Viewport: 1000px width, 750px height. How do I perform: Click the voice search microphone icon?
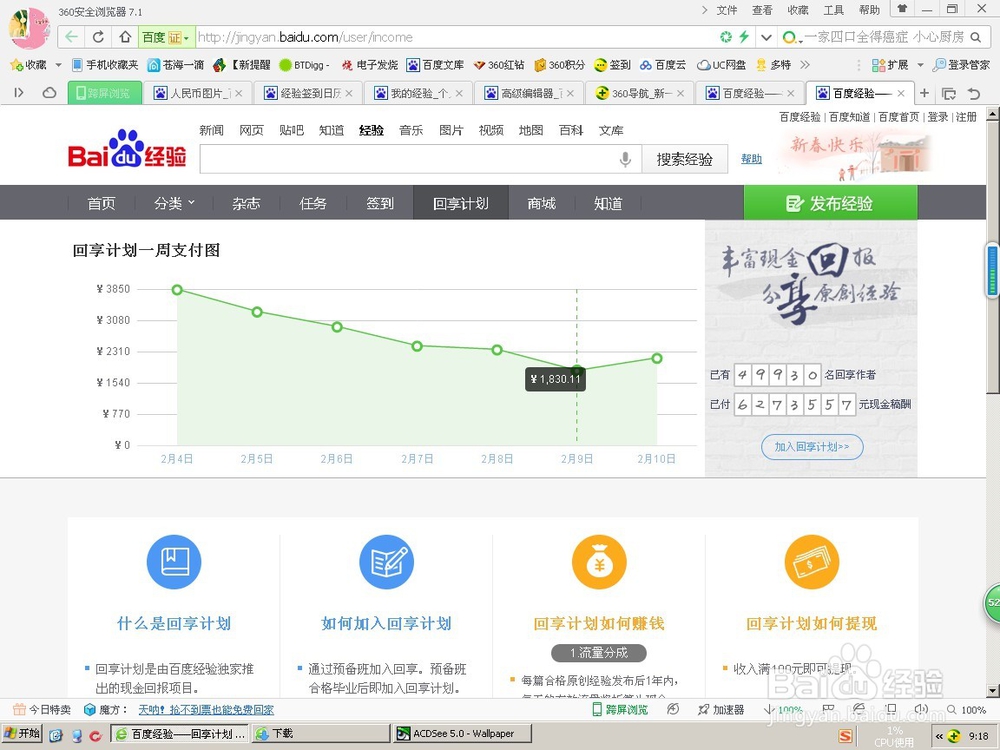pyautogui.click(x=626, y=159)
